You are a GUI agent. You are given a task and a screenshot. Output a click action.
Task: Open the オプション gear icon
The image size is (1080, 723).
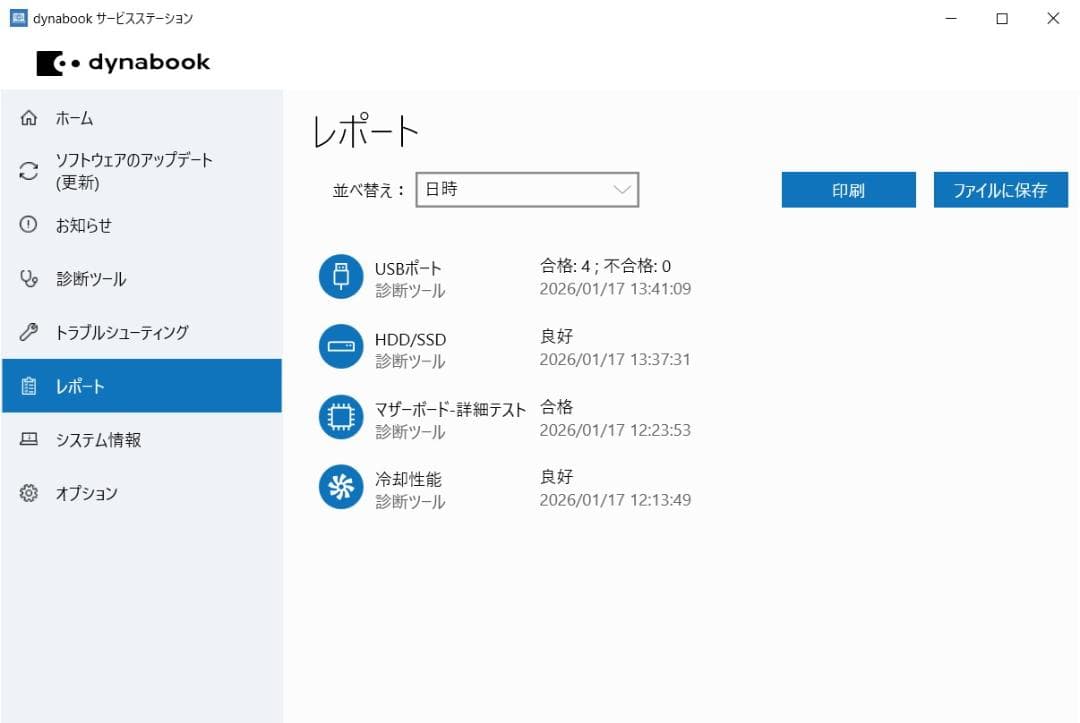click(26, 493)
